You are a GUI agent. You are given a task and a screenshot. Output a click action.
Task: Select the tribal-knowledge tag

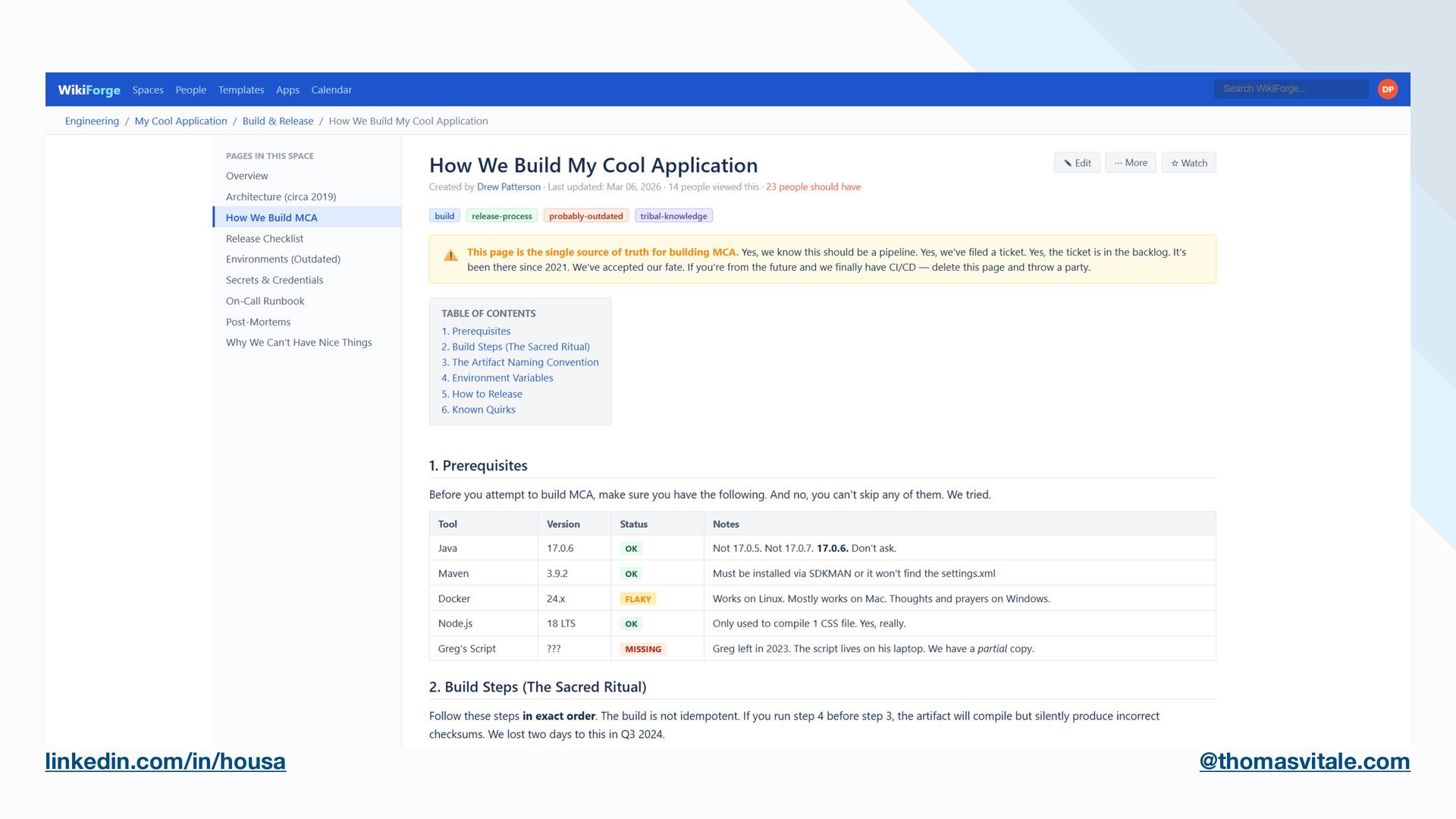tap(673, 216)
